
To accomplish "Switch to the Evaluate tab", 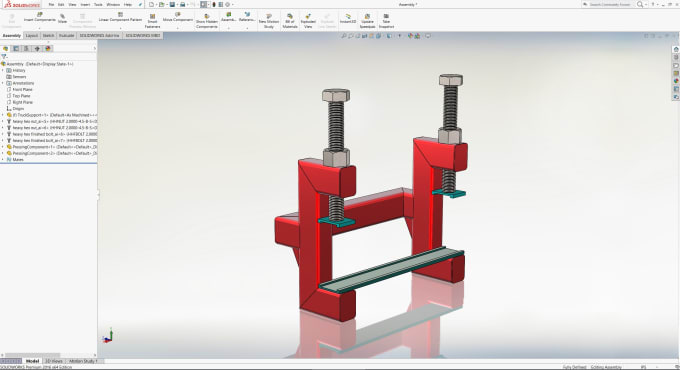I will click(x=66, y=36).
